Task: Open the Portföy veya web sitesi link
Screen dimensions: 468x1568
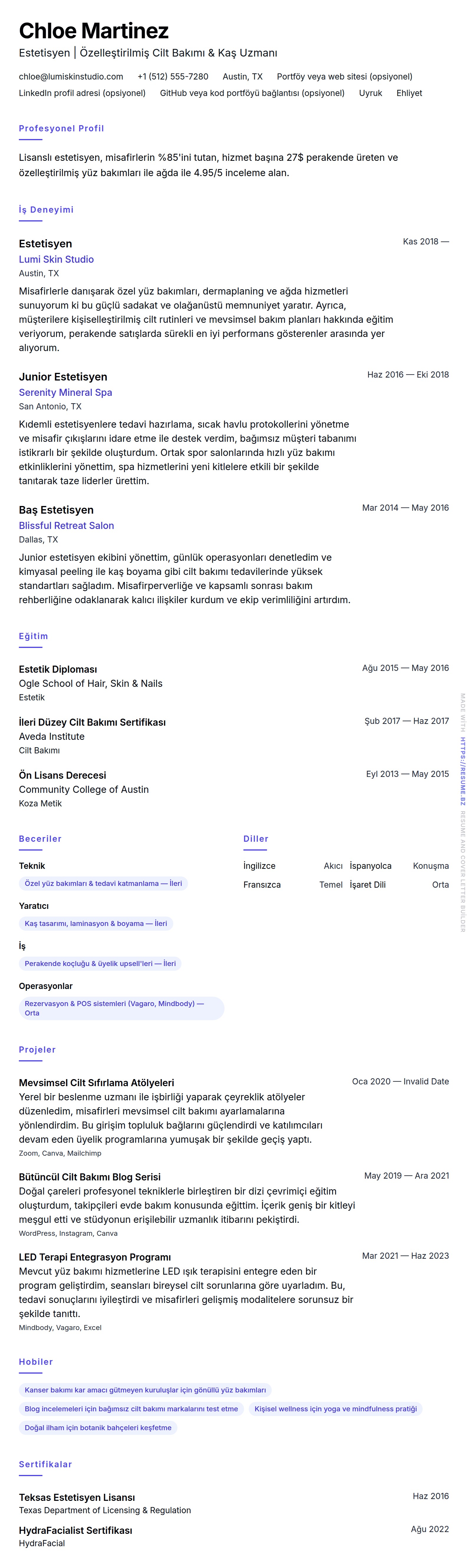Action: coord(344,77)
